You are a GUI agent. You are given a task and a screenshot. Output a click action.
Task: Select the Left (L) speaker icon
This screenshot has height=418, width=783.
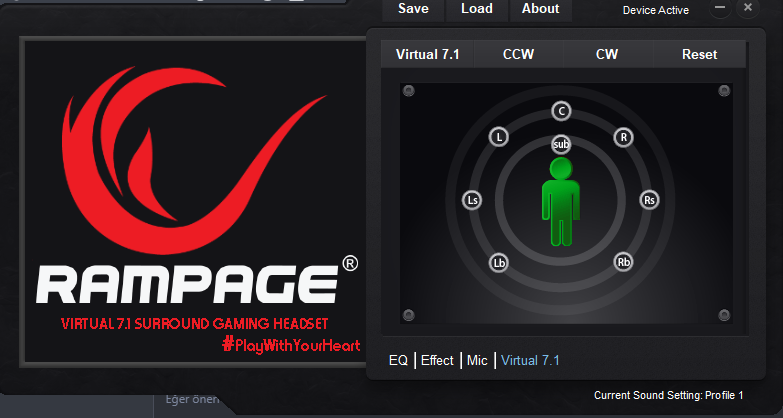[499, 137]
